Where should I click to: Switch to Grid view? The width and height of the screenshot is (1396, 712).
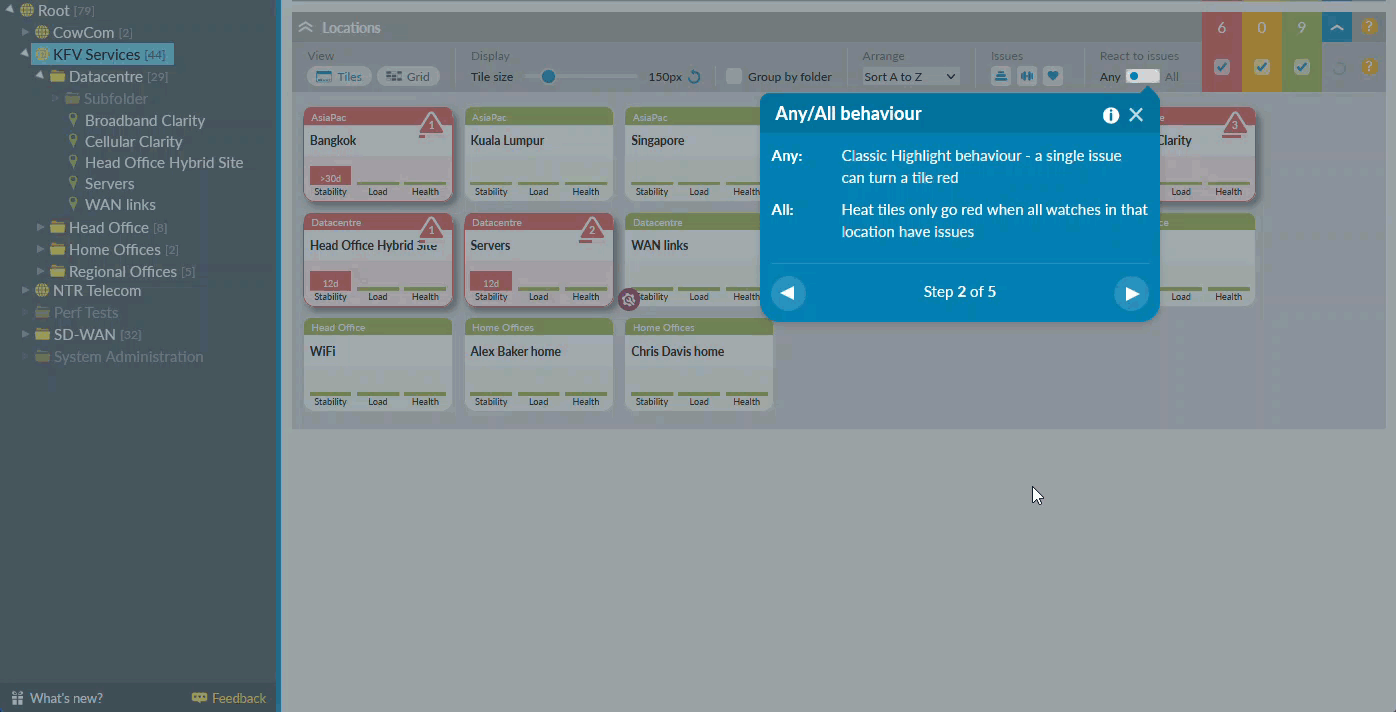click(408, 77)
